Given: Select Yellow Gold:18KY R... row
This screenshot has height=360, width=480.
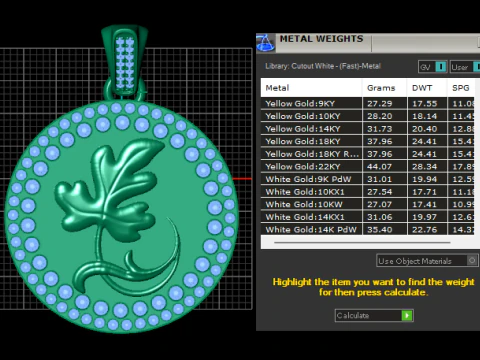Looking at the screenshot, I should point(367,154).
